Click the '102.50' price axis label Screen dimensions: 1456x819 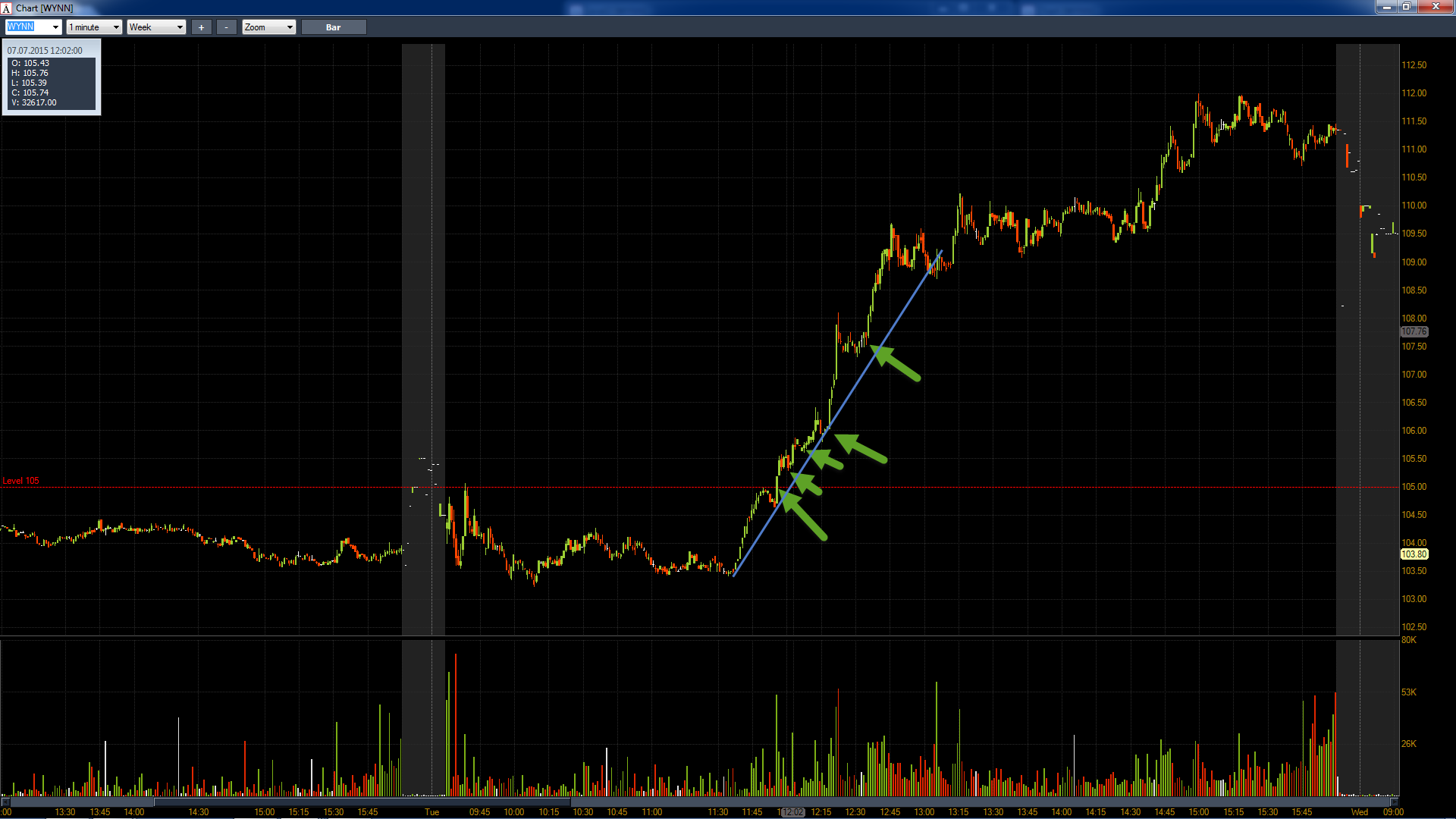(1414, 627)
